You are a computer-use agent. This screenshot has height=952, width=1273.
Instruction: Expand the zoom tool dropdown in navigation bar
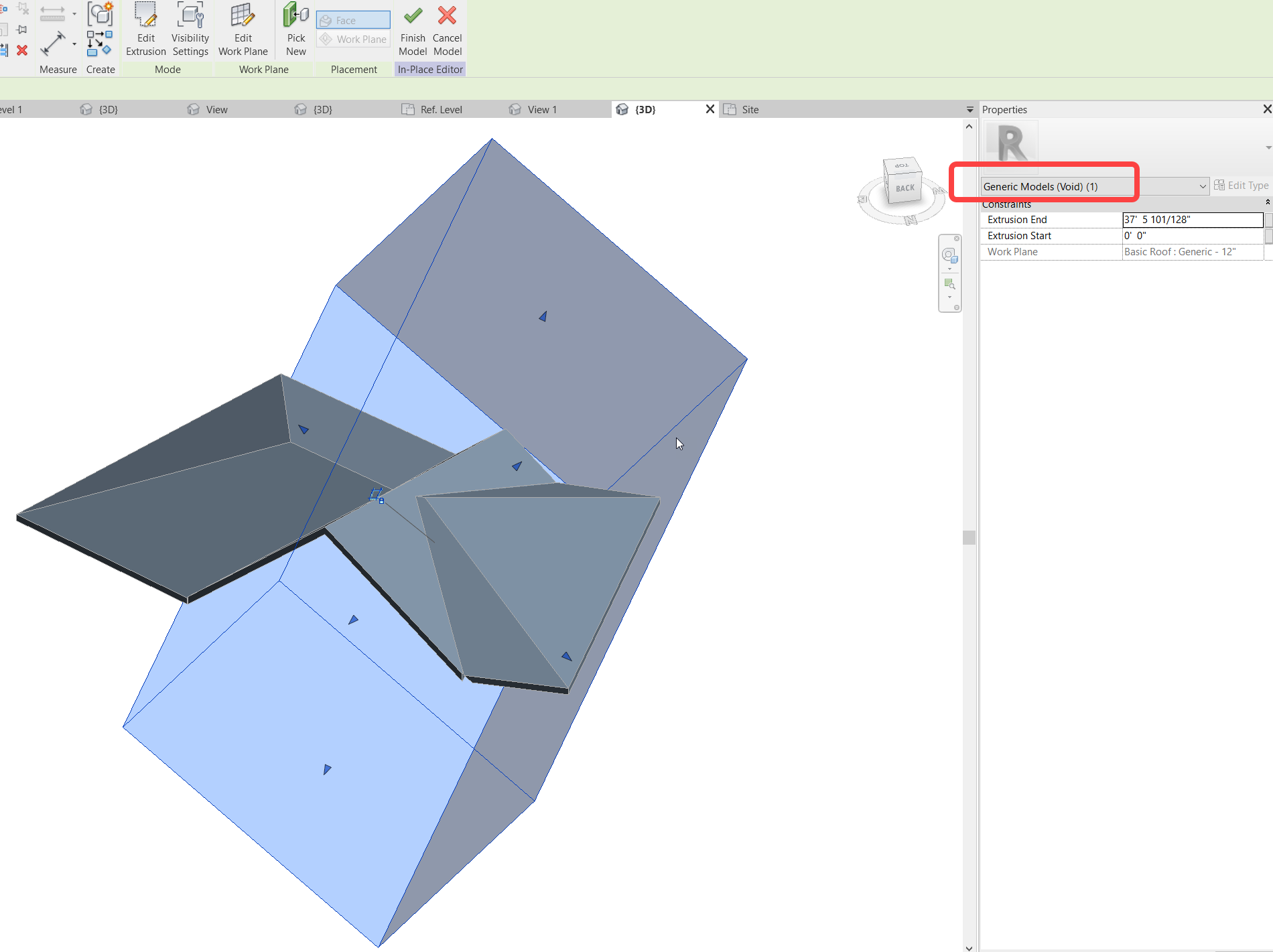coord(950,297)
